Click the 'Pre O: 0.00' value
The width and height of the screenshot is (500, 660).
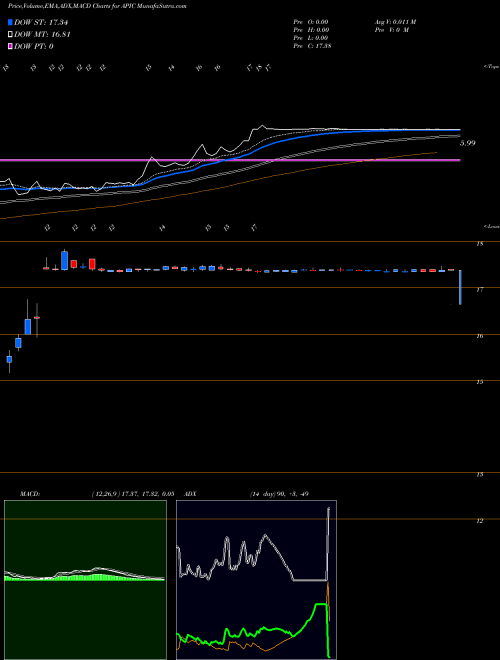311,22
